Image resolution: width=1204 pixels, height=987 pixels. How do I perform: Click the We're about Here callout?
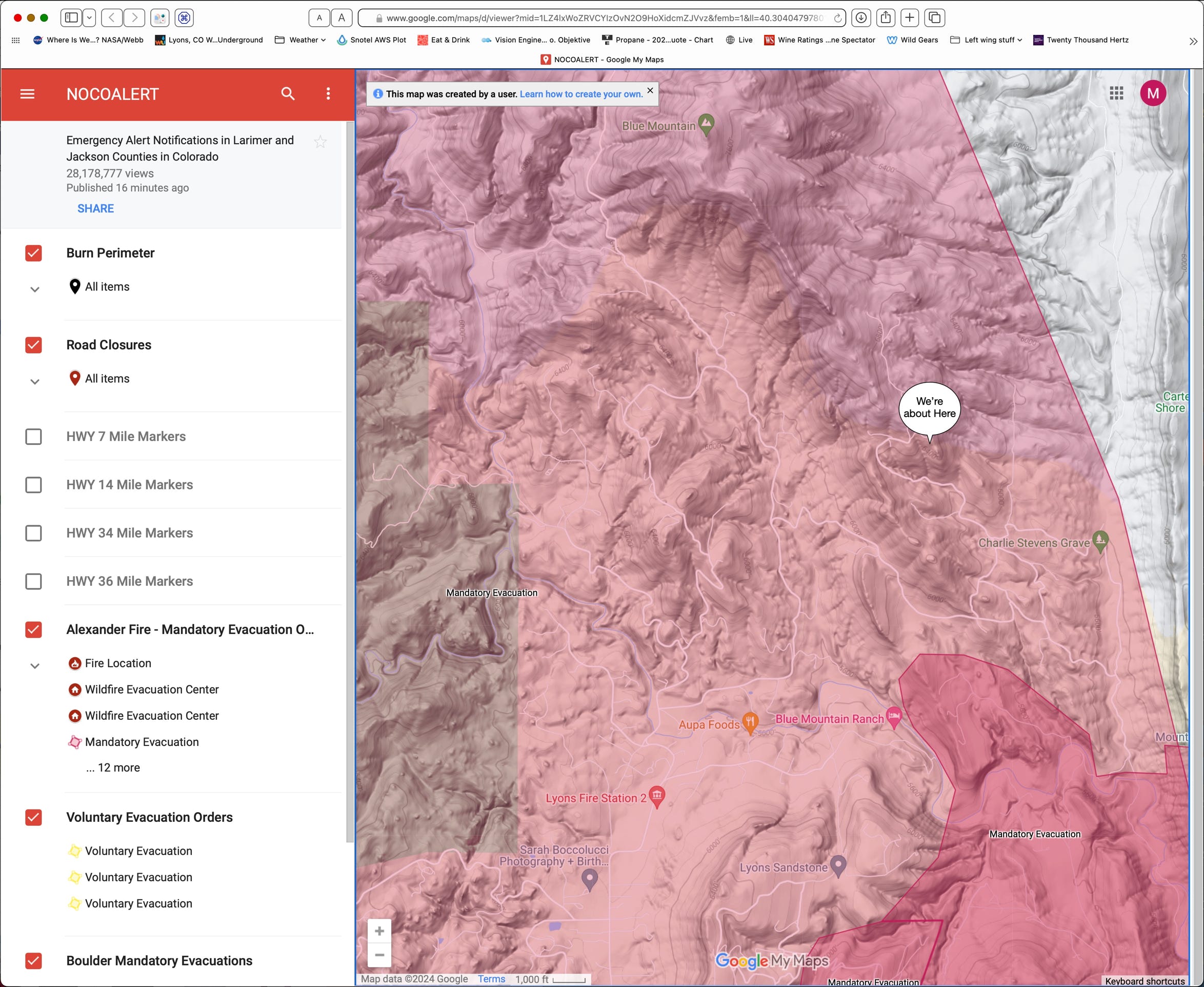click(930, 408)
